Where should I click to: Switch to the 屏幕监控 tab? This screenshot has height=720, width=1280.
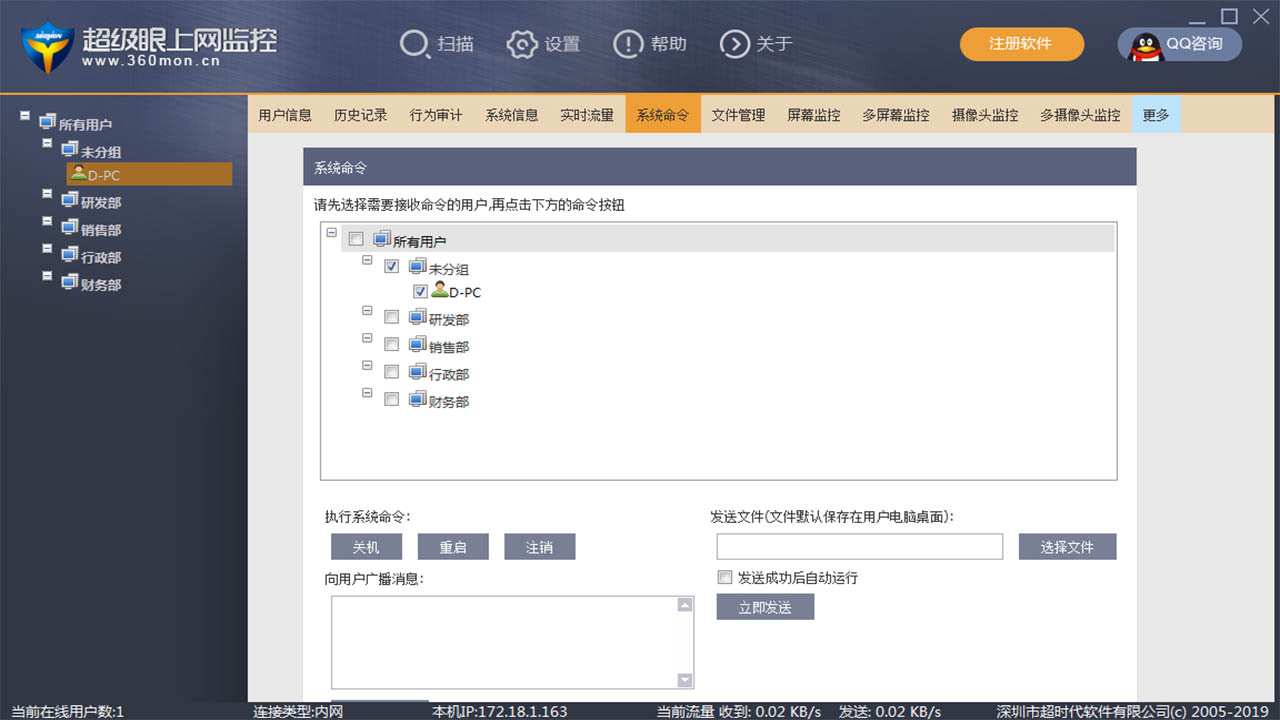[x=813, y=114]
